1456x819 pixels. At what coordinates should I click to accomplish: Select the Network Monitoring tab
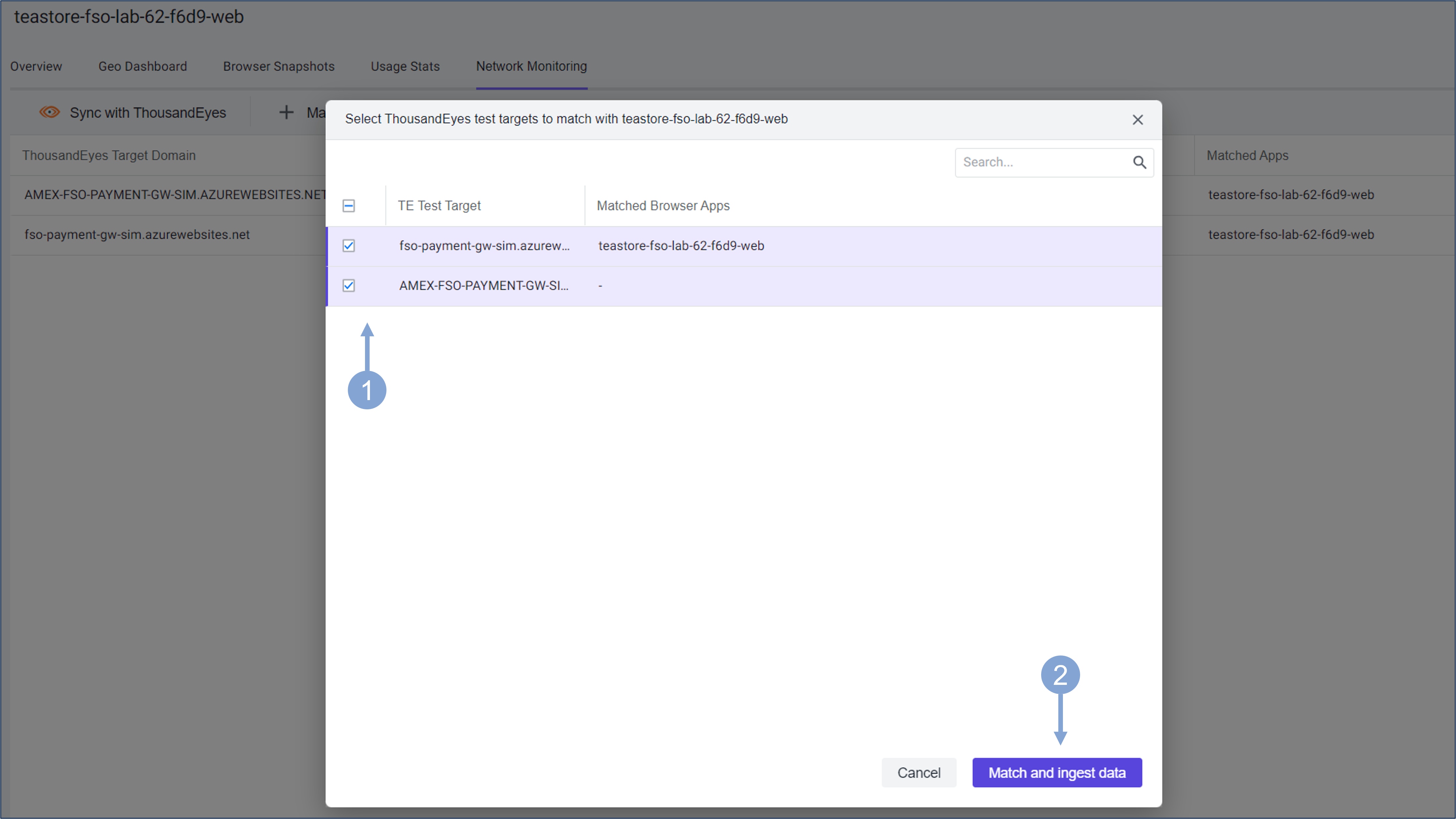pos(531,66)
